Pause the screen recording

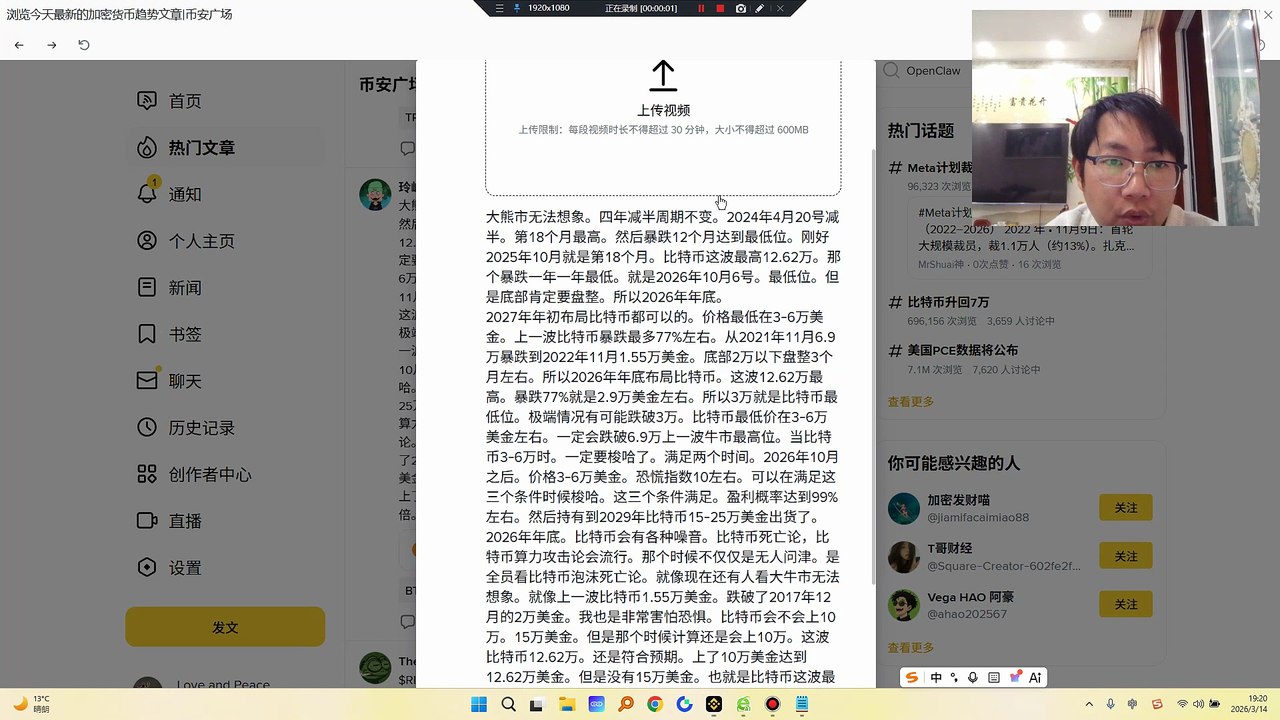(701, 8)
